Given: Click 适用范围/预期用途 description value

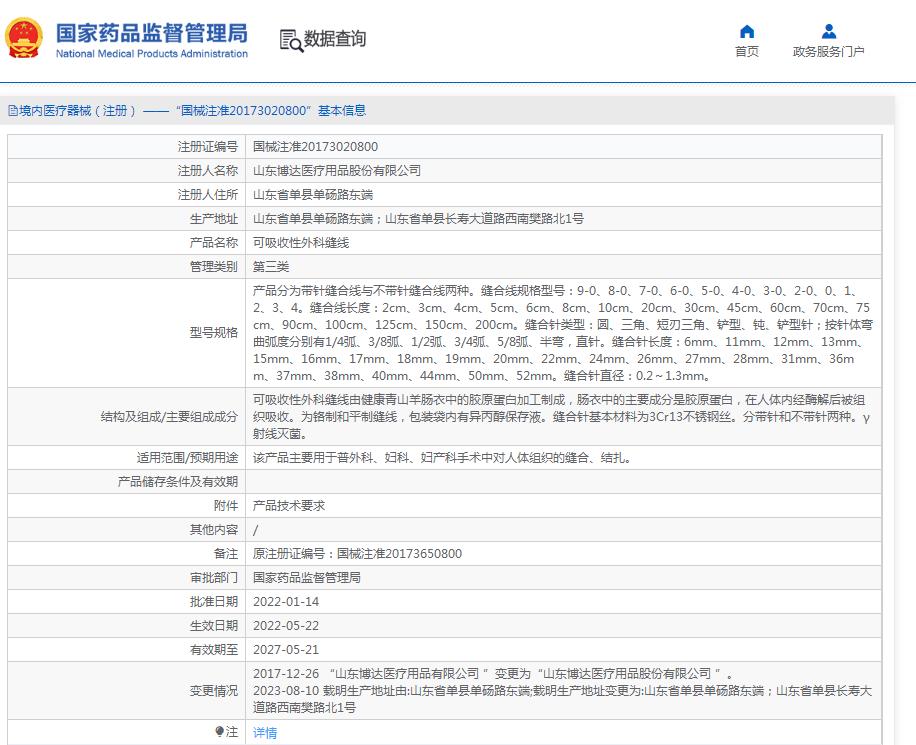Looking at the screenshot, I should pyautogui.click(x=444, y=458).
